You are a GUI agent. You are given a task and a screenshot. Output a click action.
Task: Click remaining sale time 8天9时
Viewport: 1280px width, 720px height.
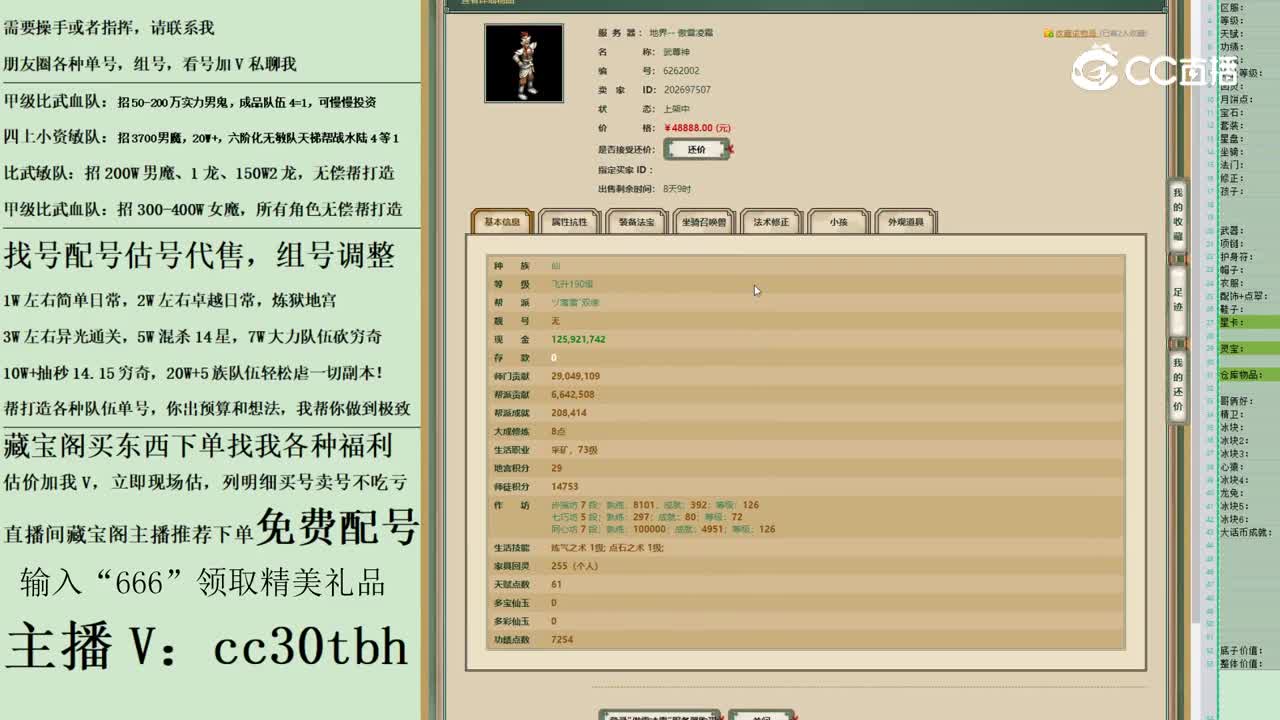pyautogui.click(x=677, y=189)
